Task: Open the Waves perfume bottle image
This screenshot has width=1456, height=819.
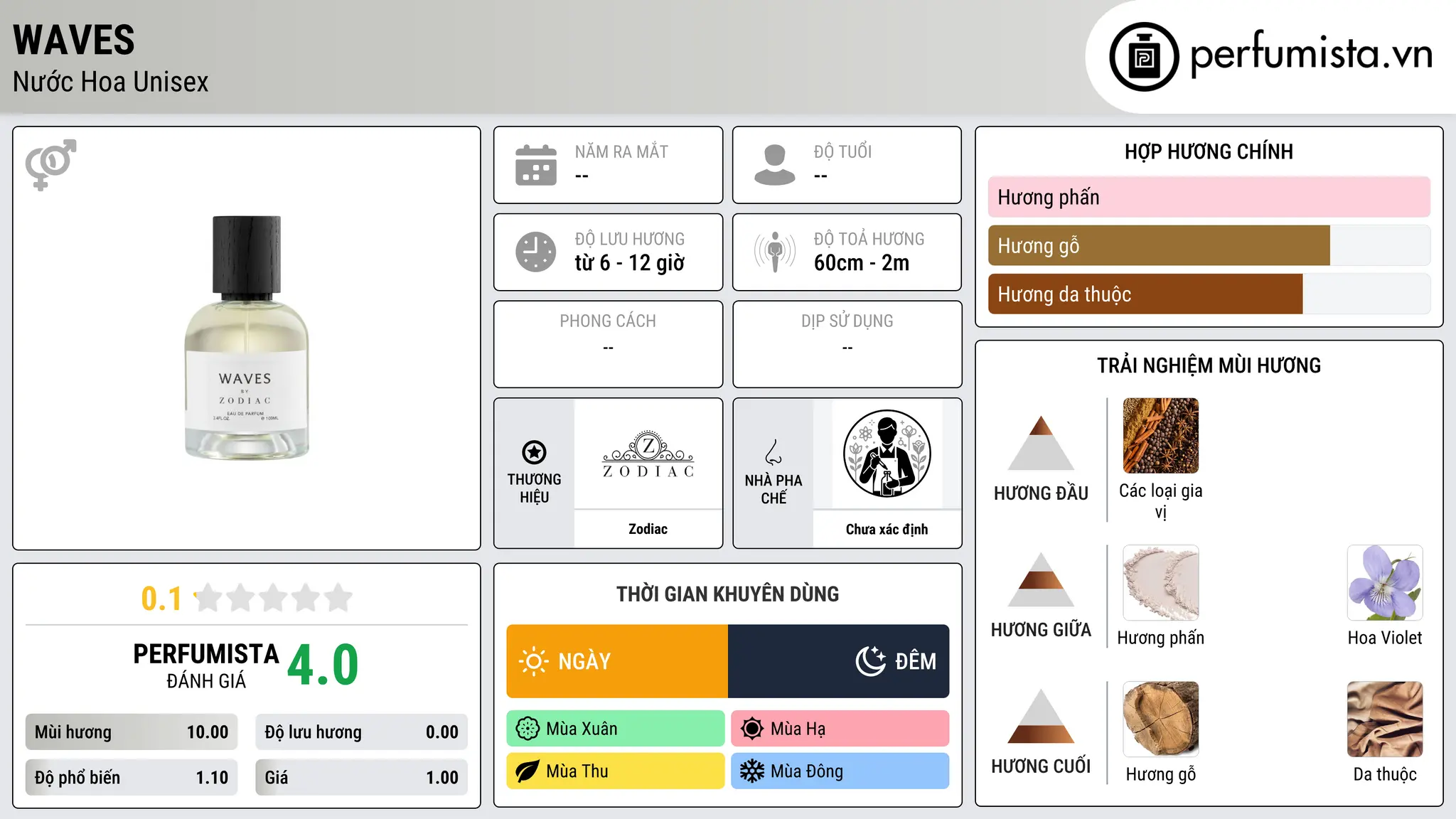Action: click(247, 338)
